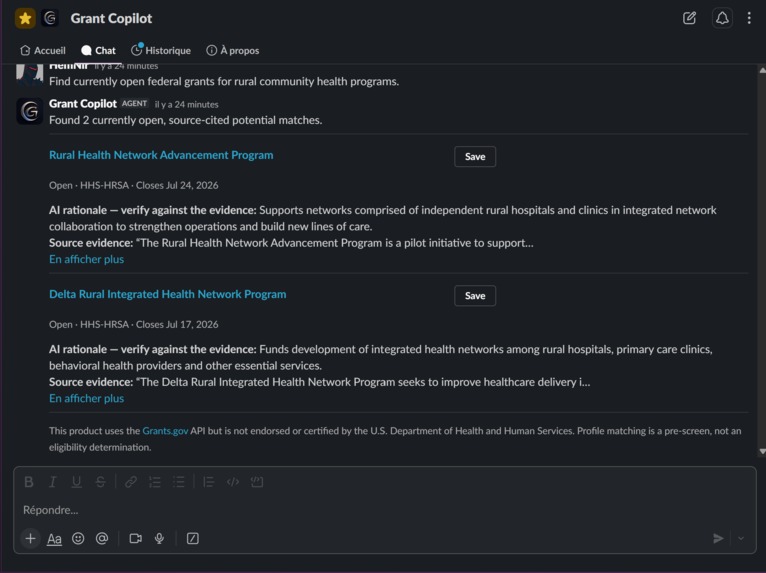Click the AGENT badge
Image resolution: width=766 pixels, height=573 pixels.
(x=134, y=104)
